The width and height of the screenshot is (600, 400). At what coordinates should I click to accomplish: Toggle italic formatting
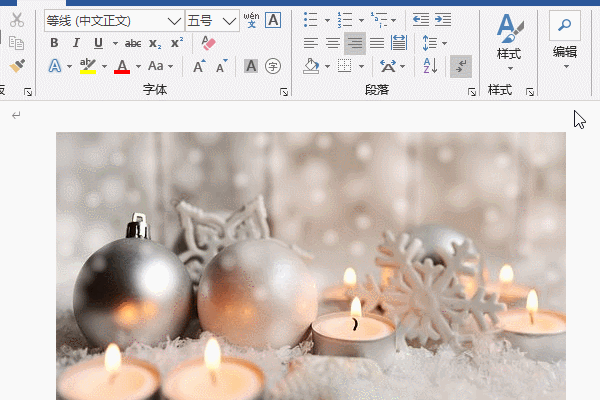point(76,43)
